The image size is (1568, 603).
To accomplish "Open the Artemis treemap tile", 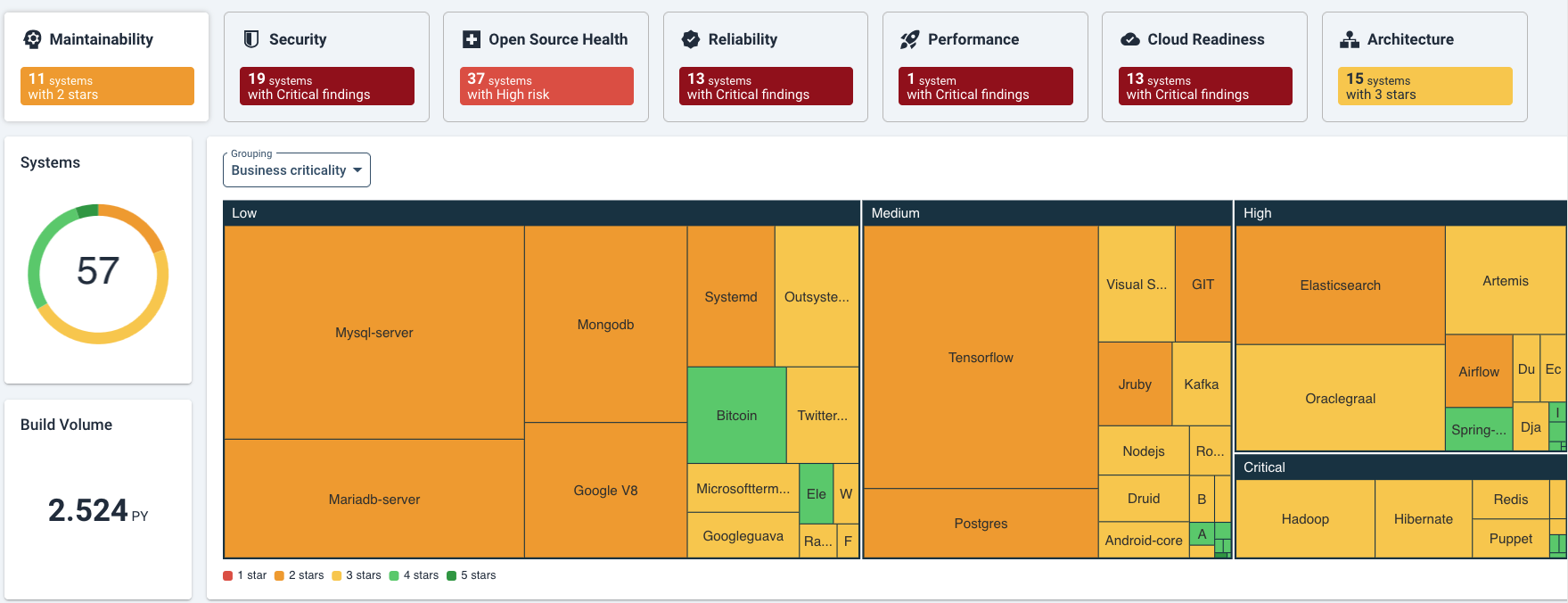I will pyautogui.click(x=1506, y=281).
